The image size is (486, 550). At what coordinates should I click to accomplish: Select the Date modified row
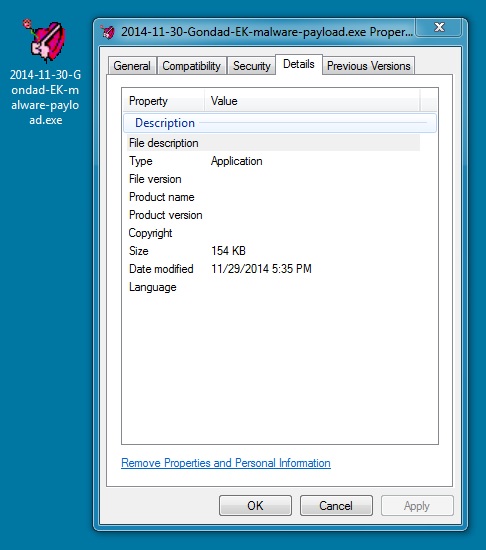pos(274,269)
